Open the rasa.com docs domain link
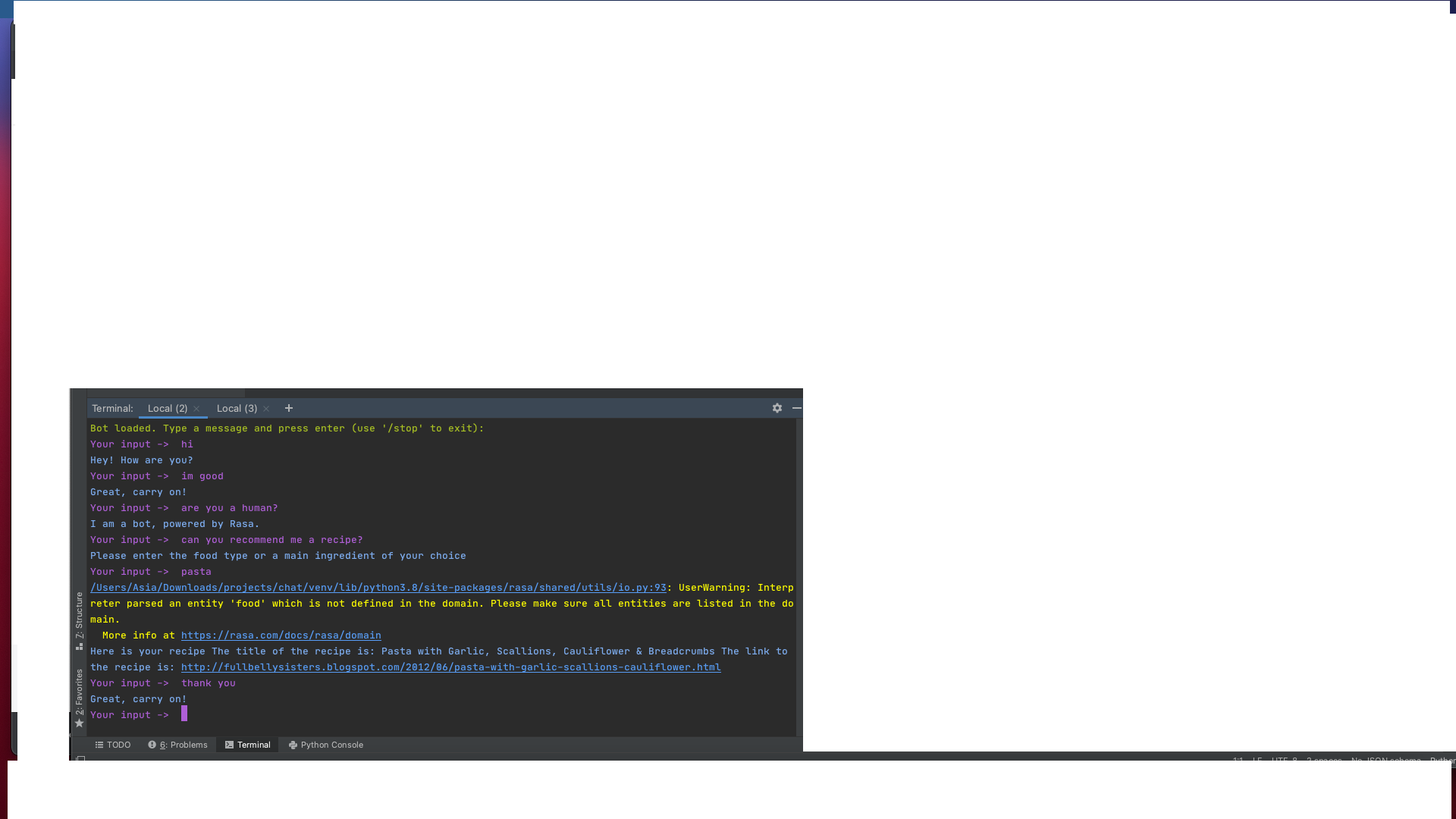The image size is (1456, 819). click(281, 635)
